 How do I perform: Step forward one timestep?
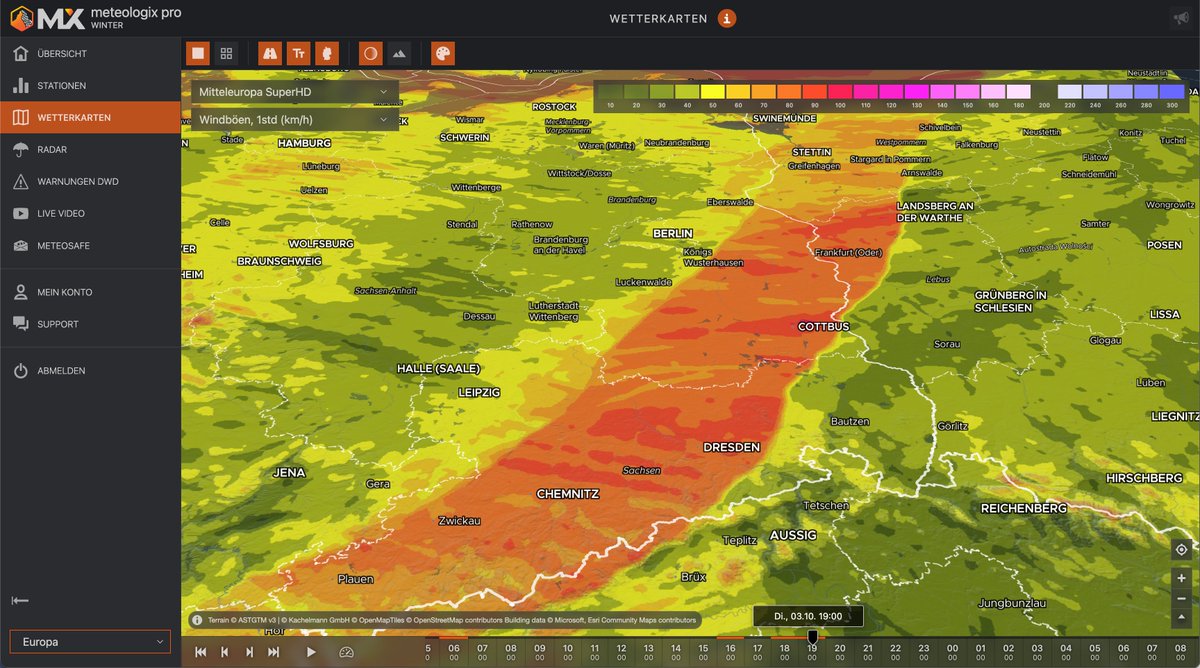(x=249, y=652)
